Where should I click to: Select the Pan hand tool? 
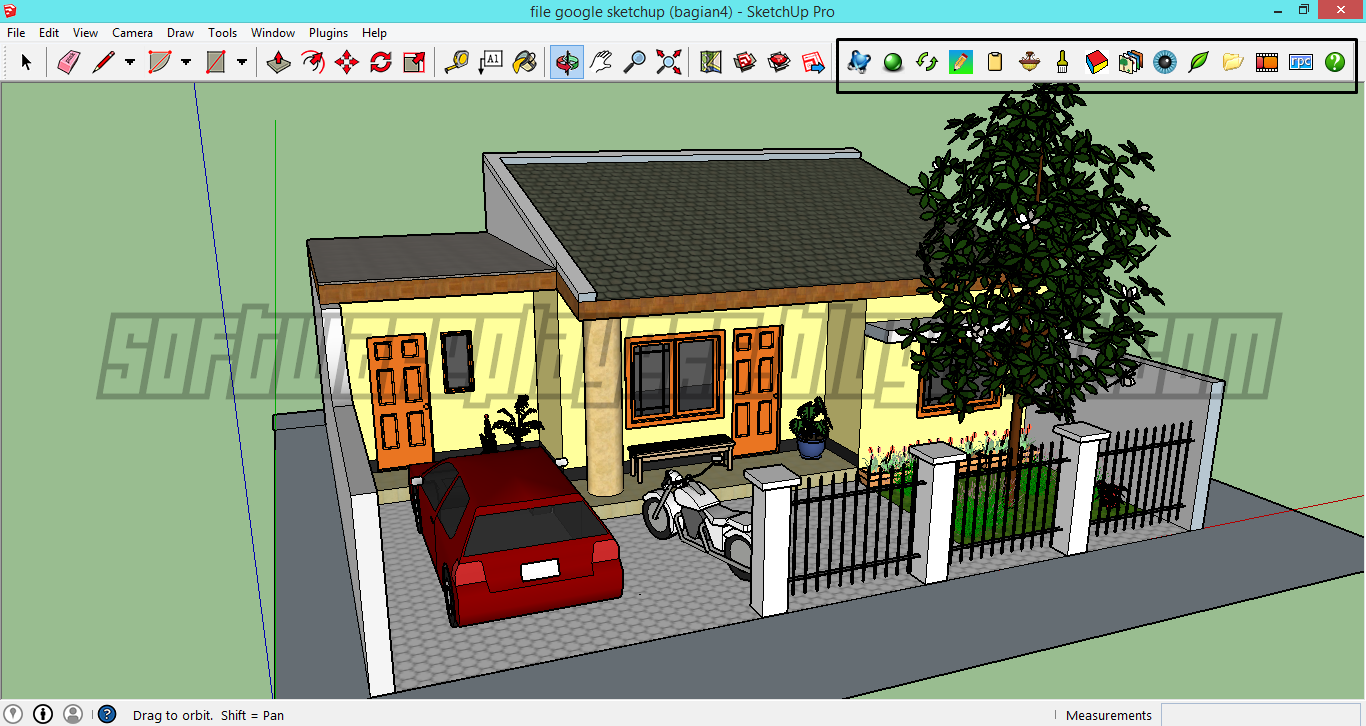tap(600, 62)
